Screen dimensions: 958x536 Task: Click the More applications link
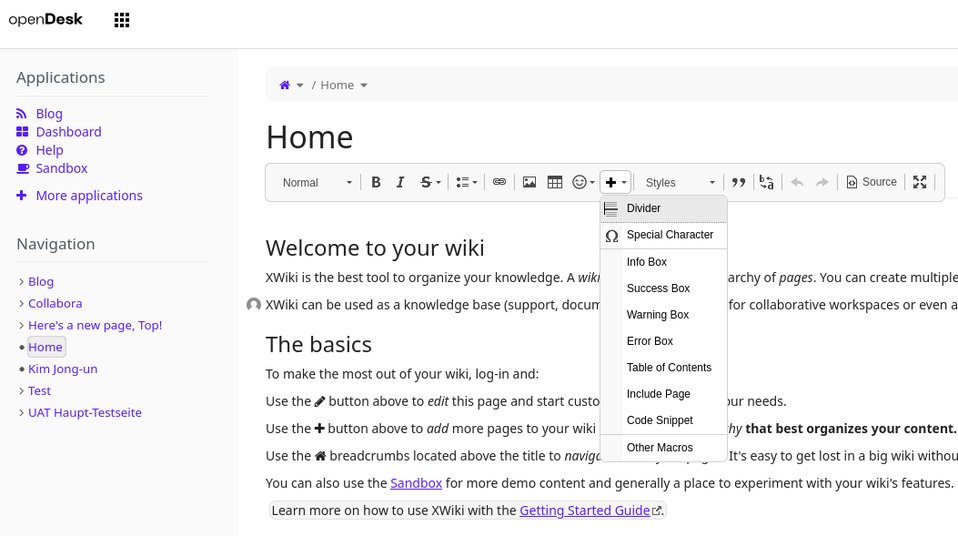tap(88, 196)
